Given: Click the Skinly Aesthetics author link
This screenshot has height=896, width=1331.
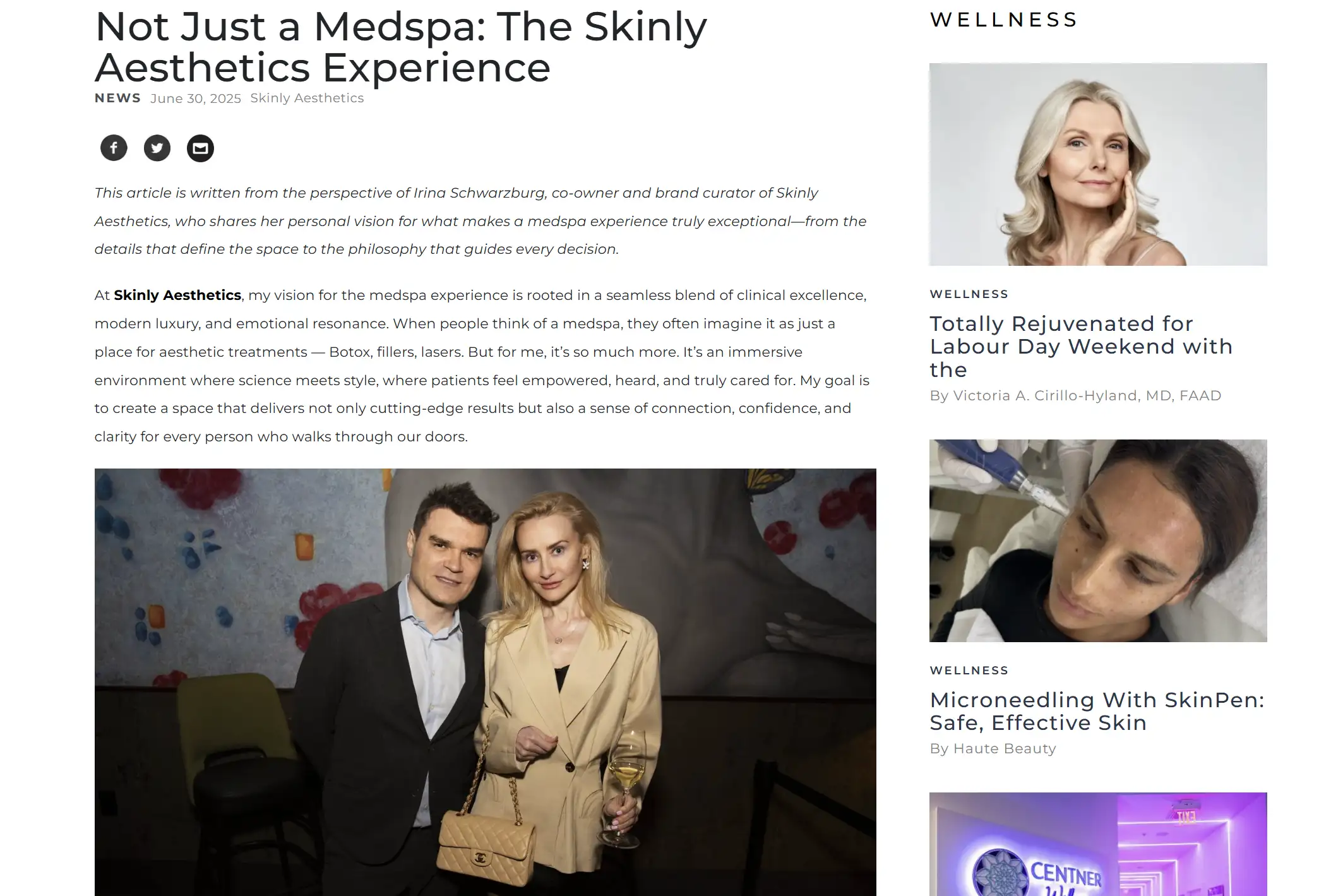Looking at the screenshot, I should coord(307,98).
